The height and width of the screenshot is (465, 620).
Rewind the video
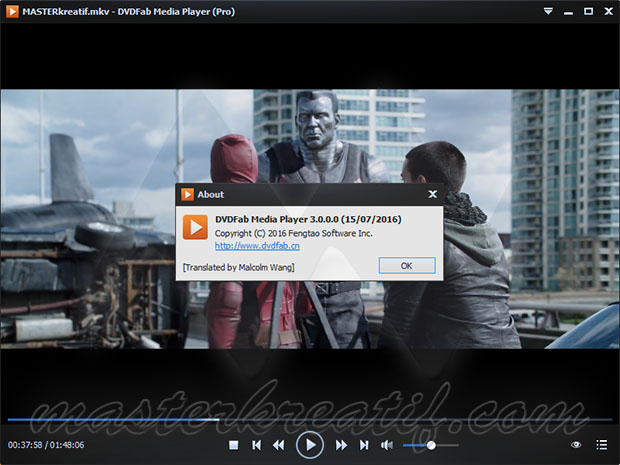click(279, 445)
